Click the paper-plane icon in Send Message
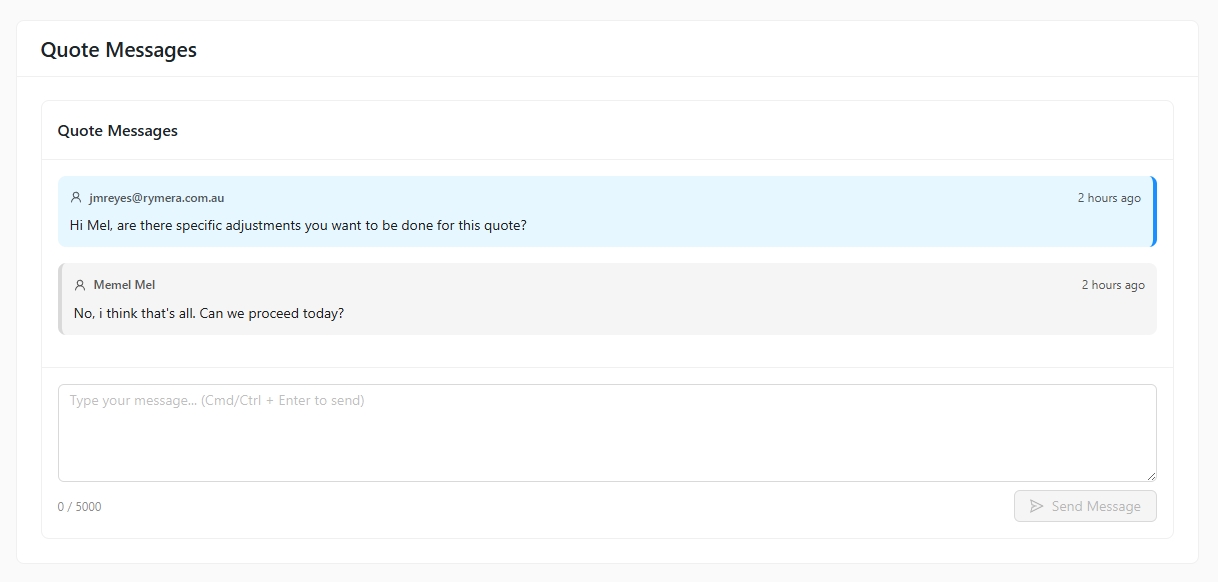This screenshot has width=1218, height=582. tap(1037, 506)
